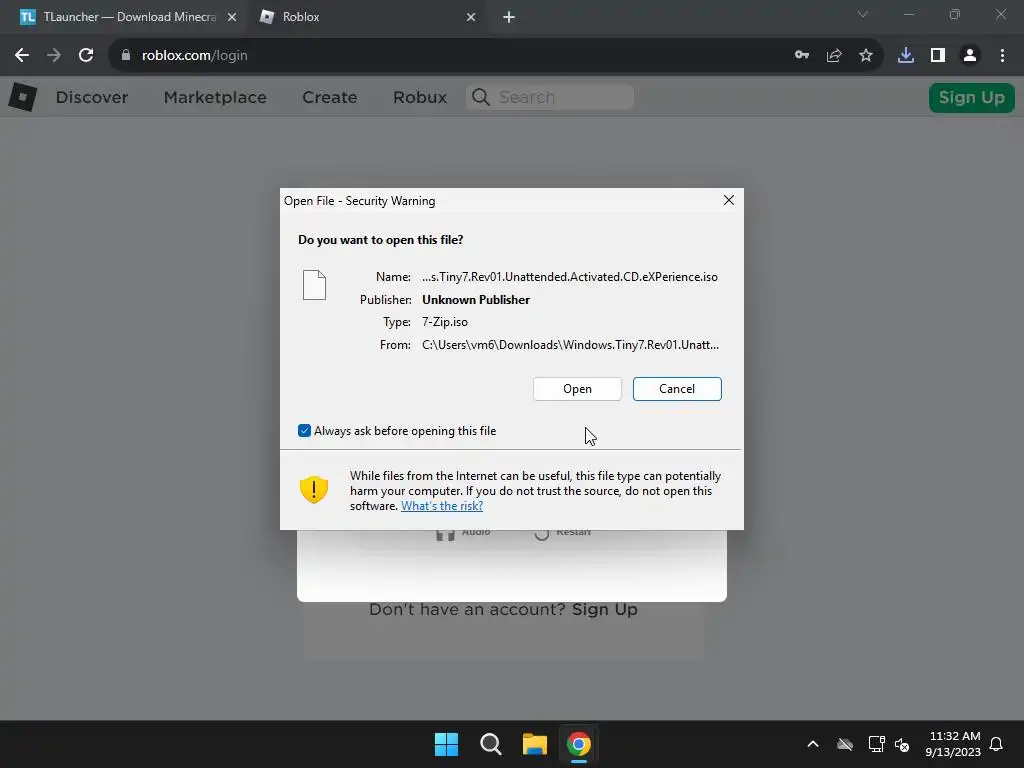The width and height of the screenshot is (1024, 768).
Task: Open the notifications bell
Action: (x=997, y=744)
